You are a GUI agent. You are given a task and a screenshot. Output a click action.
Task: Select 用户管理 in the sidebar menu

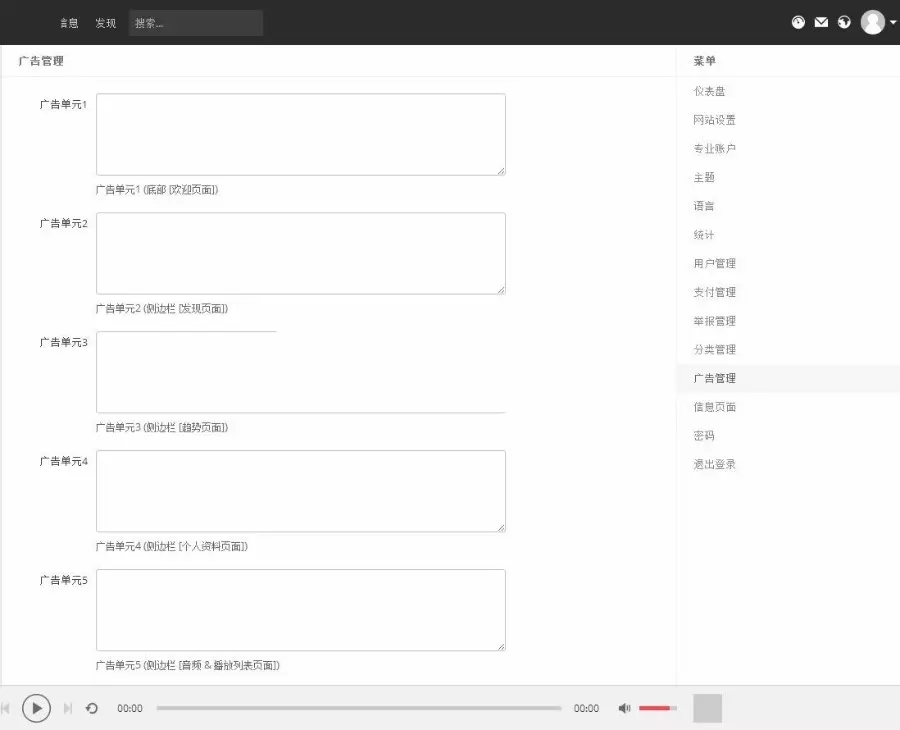[714, 263]
